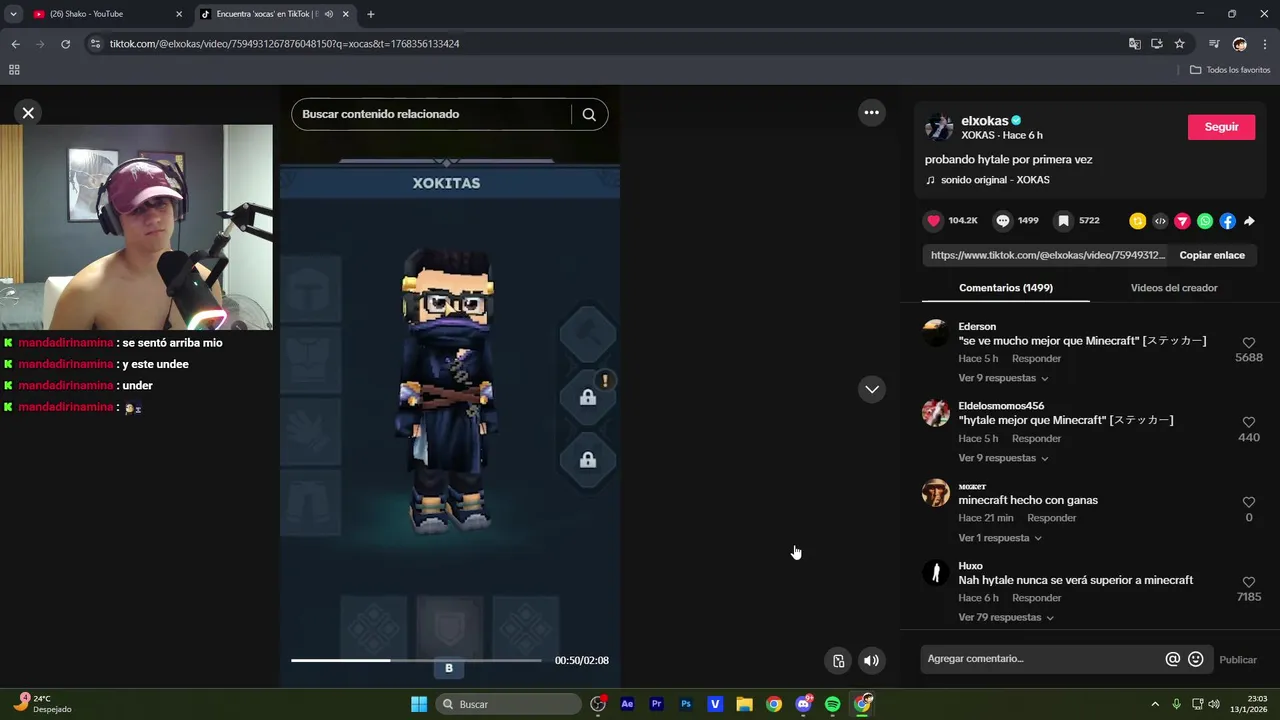The image size is (1280, 720).
Task: Open the tab search dropdown arrow
Action: click(x=13, y=14)
